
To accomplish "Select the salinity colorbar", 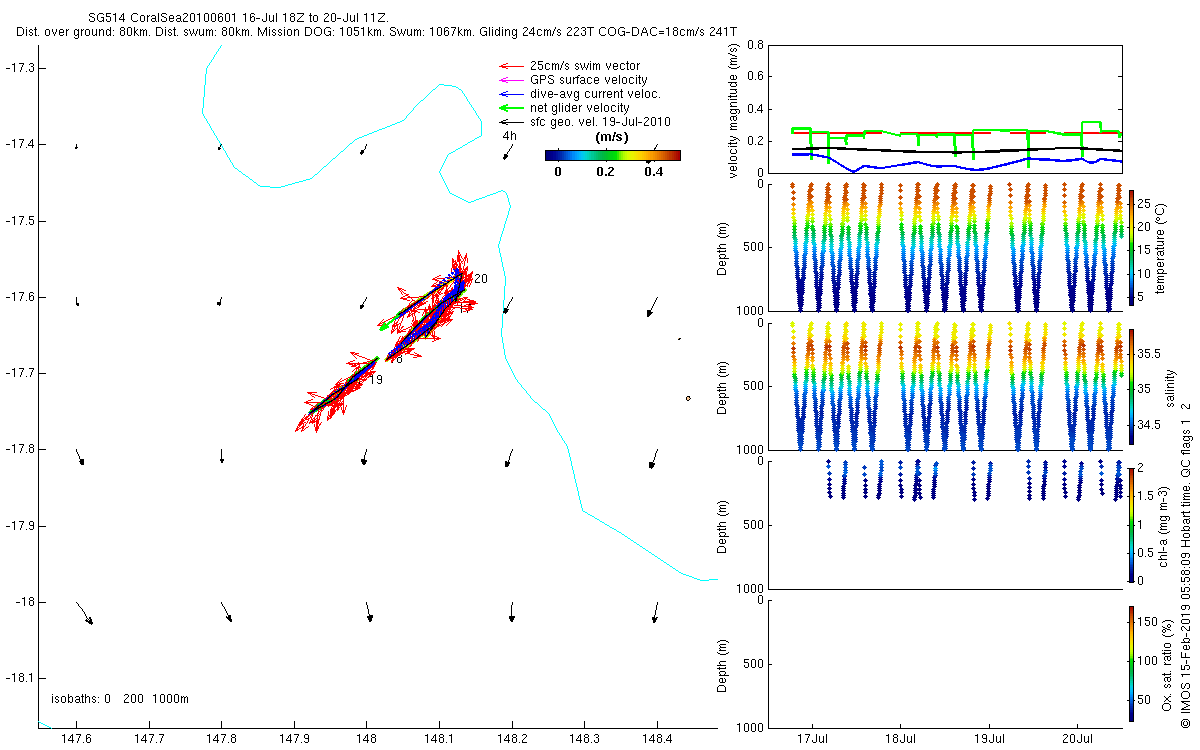I will (x=1131, y=386).
